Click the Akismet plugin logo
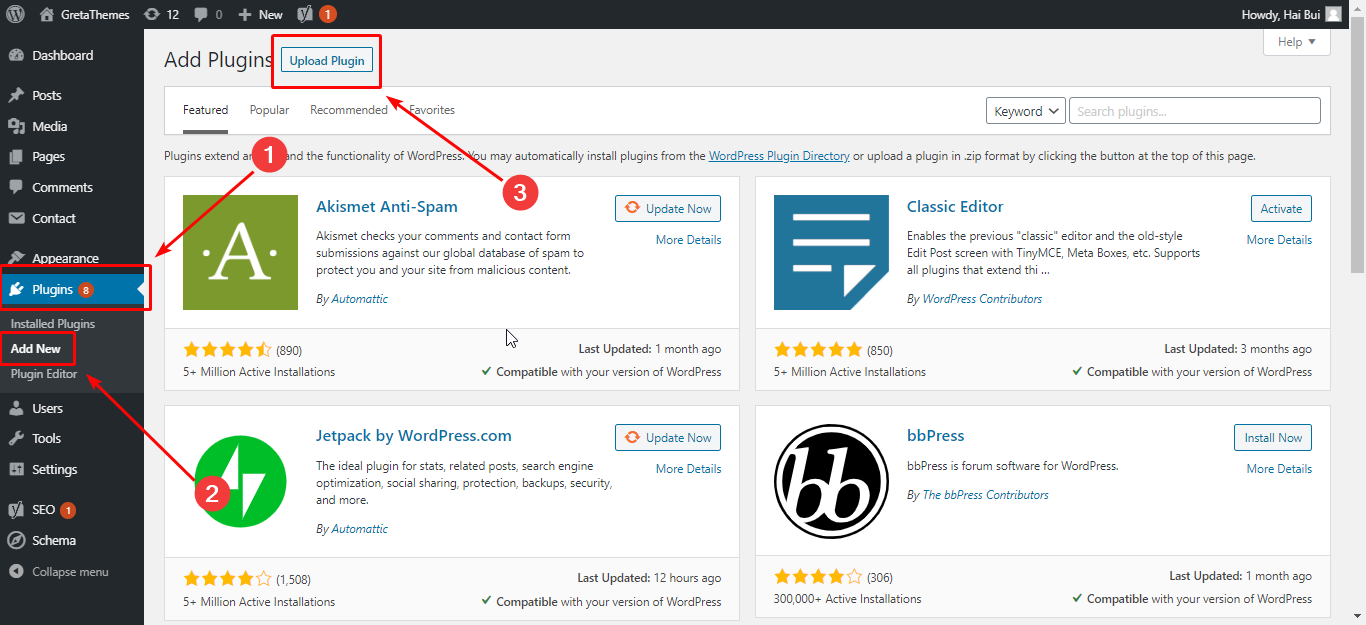 tap(240, 252)
